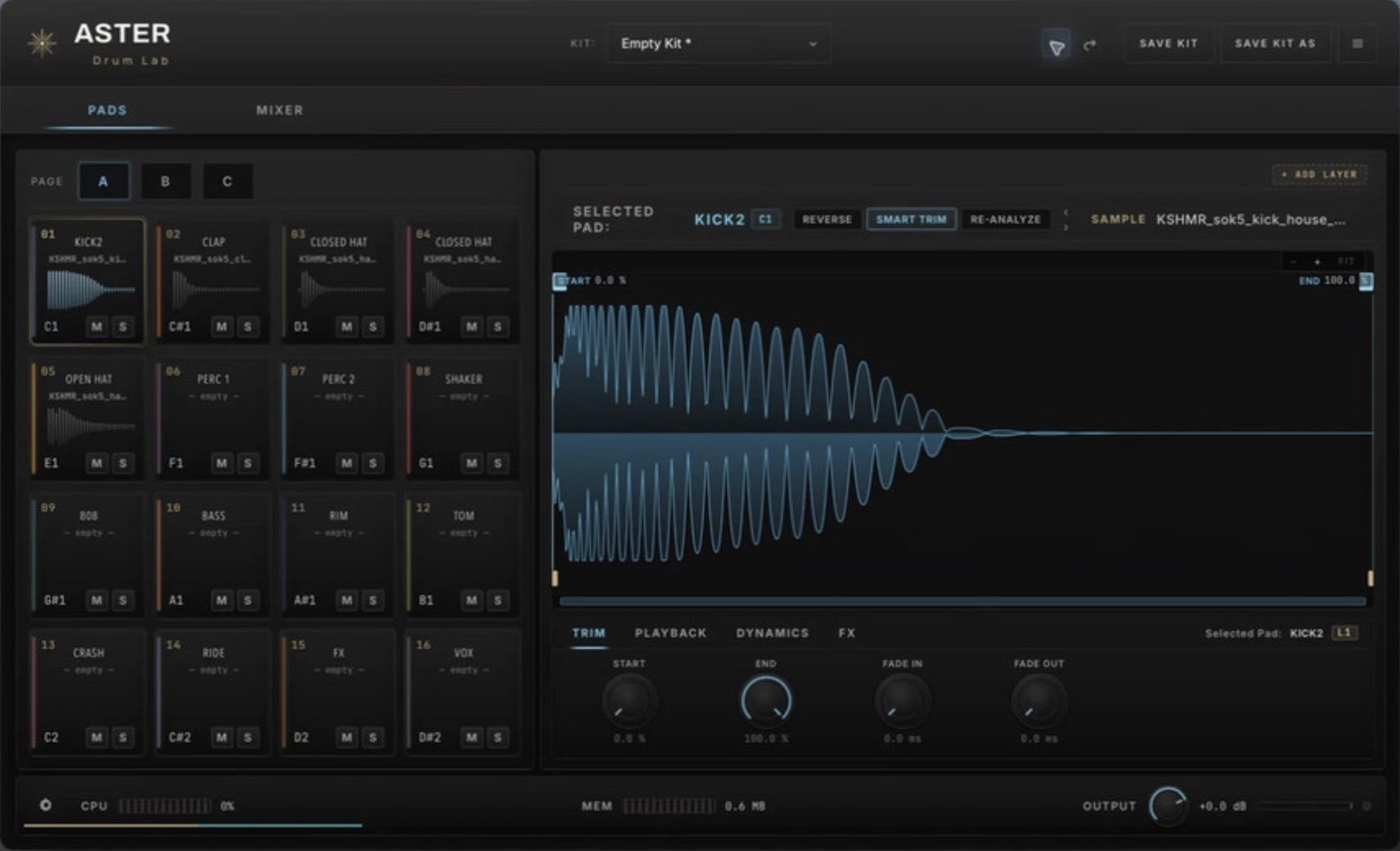The image size is (1400, 851).
Task: Mute the OPEN HAT pad
Action: (97, 463)
